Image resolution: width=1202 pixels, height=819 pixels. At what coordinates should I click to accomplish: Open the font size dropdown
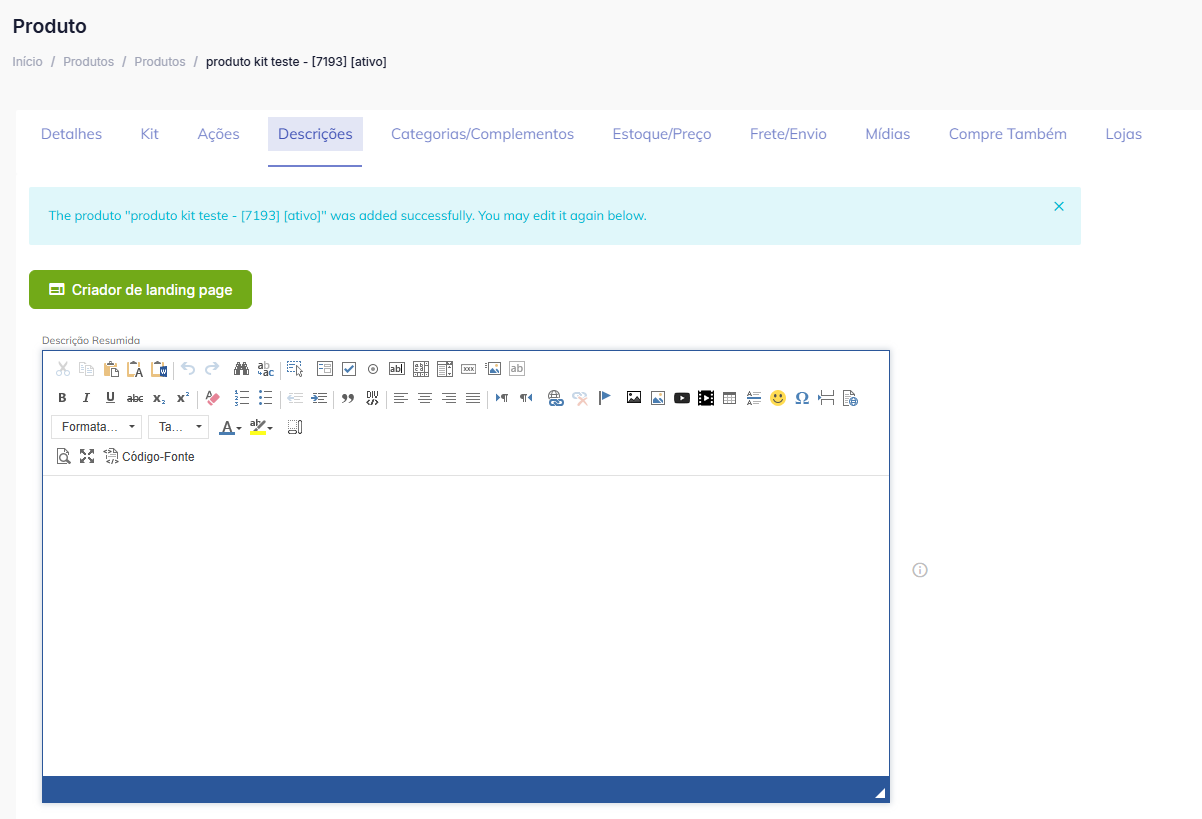coord(178,427)
